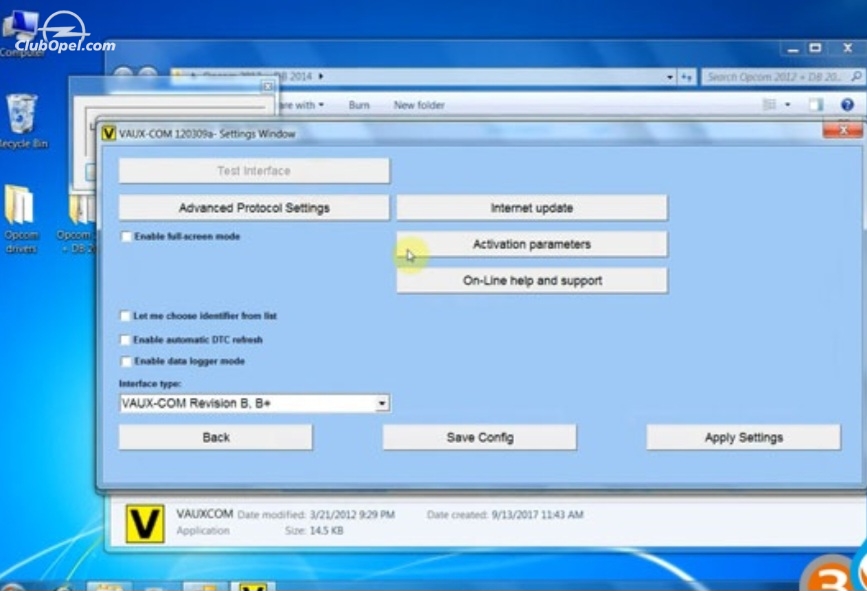Click the VAUX-COM taskbar icon
The image size is (867, 591).
pos(253,587)
